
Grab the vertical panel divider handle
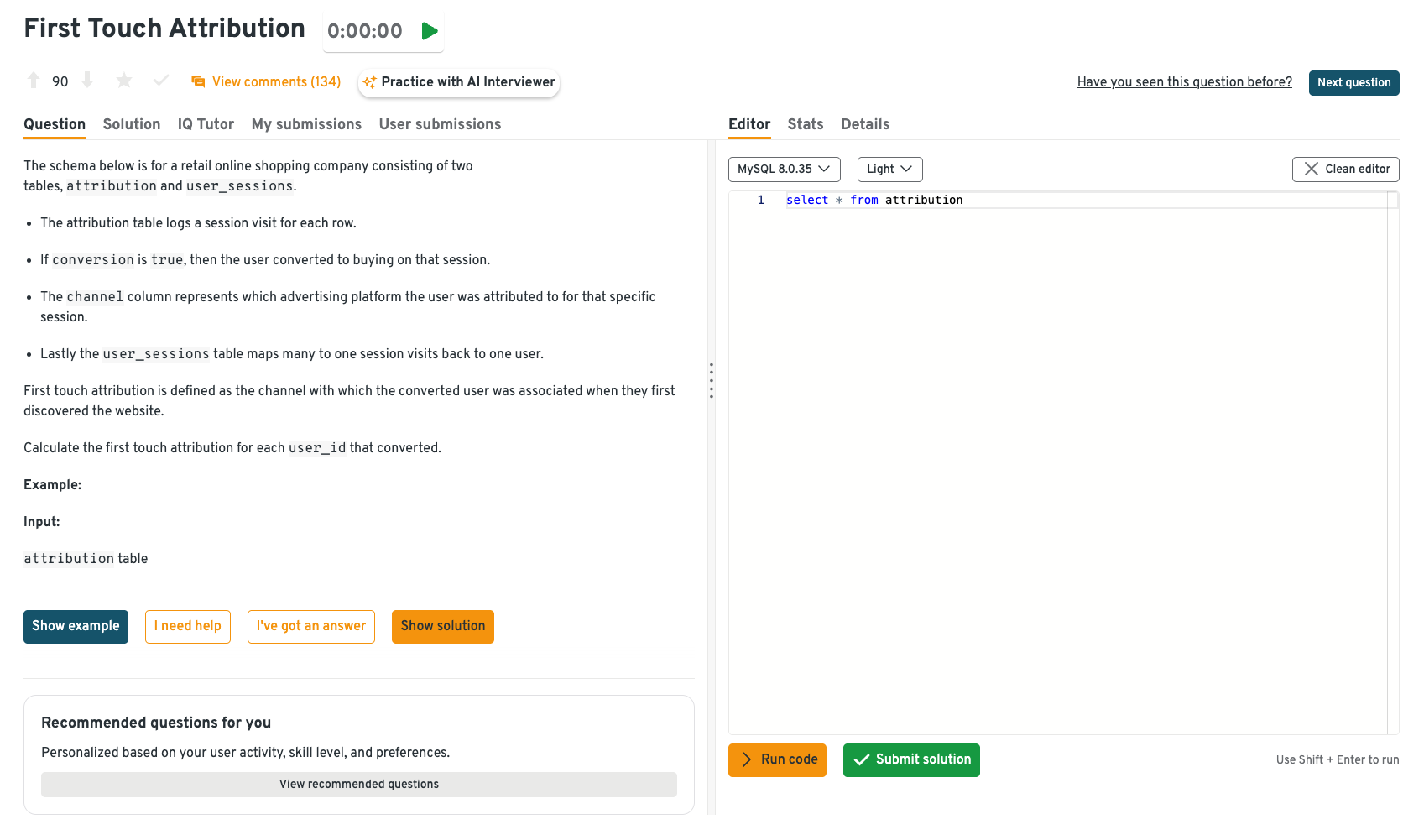711,380
